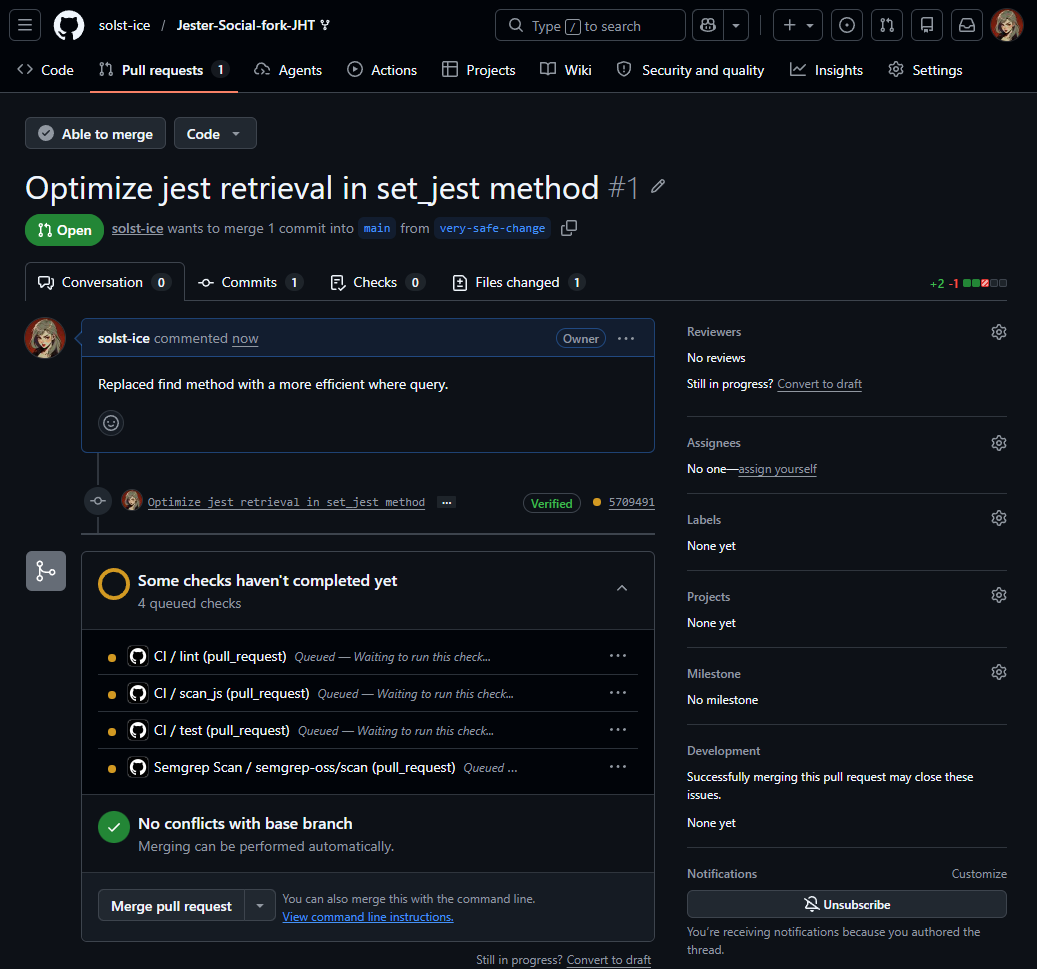The height and width of the screenshot is (969, 1037).
Task: Open the Semgrep Scan check details
Action: pyautogui.click(x=304, y=767)
